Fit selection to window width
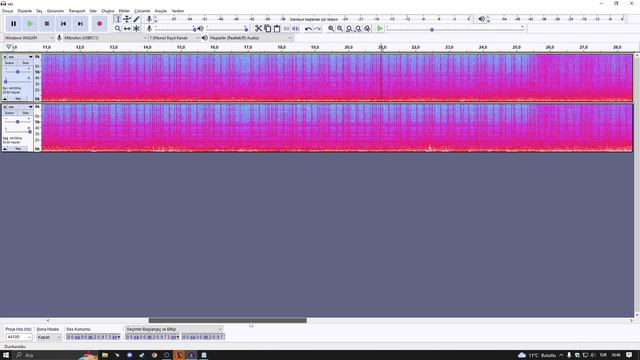 point(349,29)
